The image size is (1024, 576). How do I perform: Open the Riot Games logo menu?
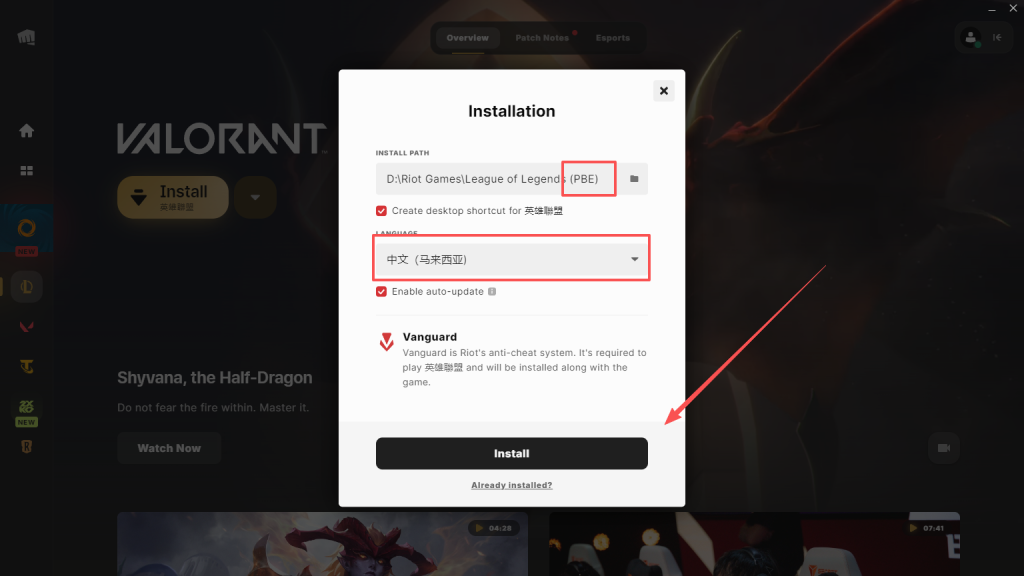(x=26, y=37)
